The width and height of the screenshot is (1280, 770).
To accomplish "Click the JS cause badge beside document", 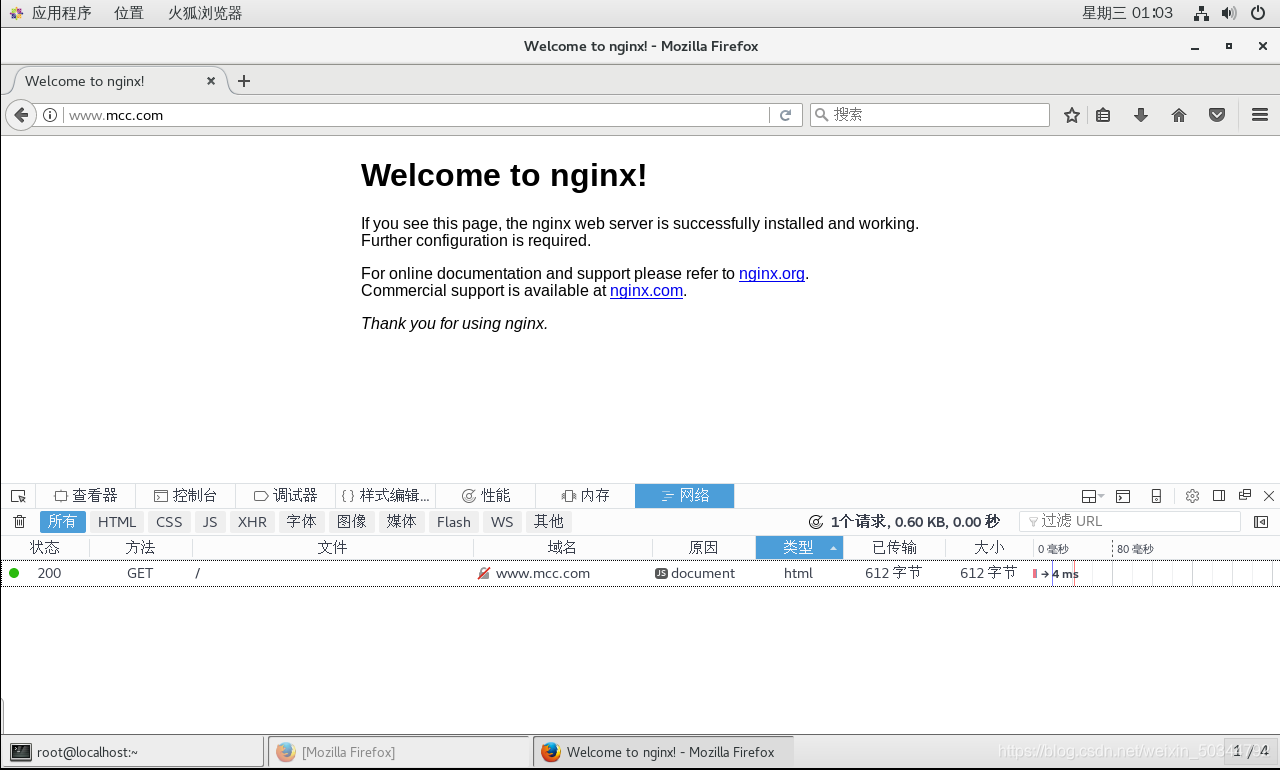I will pos(661,574).
